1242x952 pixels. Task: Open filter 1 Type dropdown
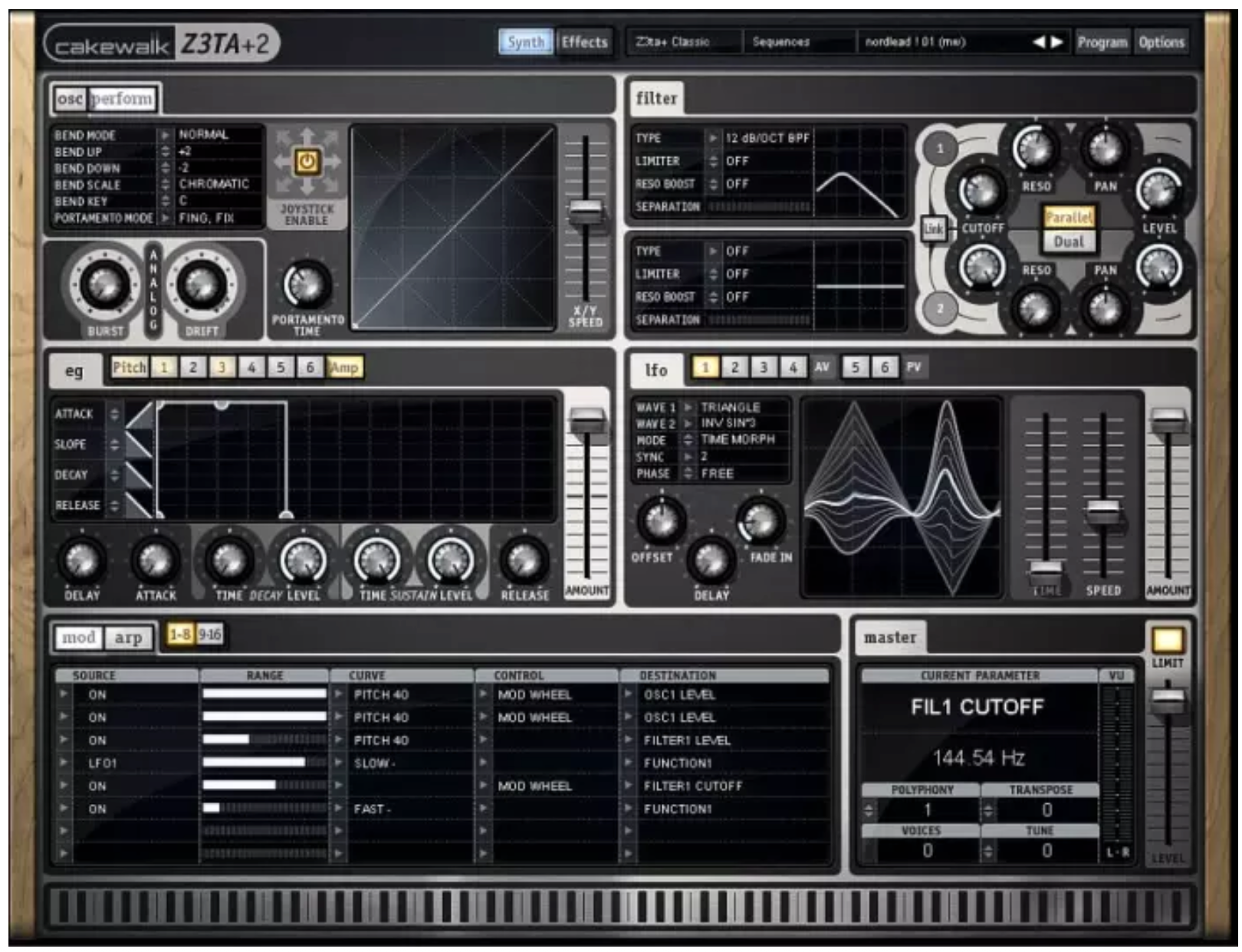pyautogui.click(x=713, y=139)
